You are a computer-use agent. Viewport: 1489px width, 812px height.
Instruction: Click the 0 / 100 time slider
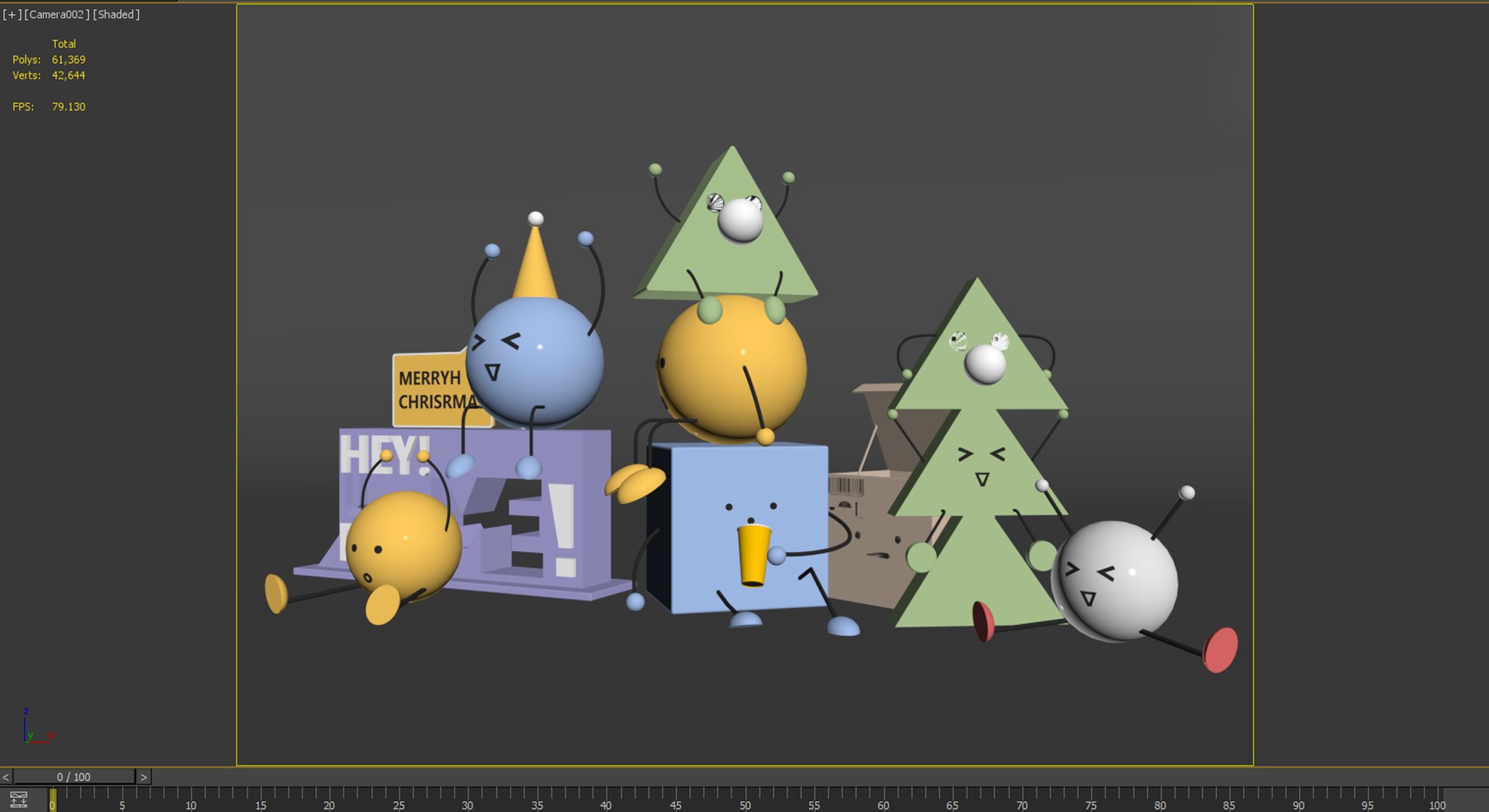click(x=74, y=776)
